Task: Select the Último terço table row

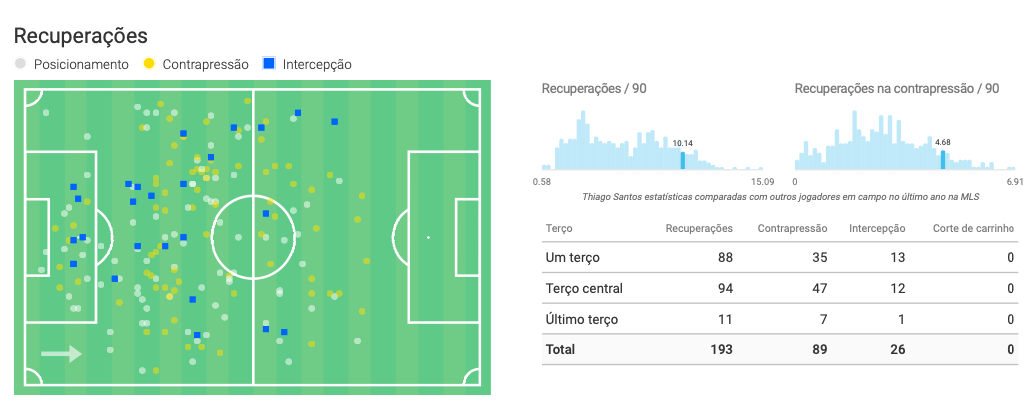Action: tap(779, 319)
